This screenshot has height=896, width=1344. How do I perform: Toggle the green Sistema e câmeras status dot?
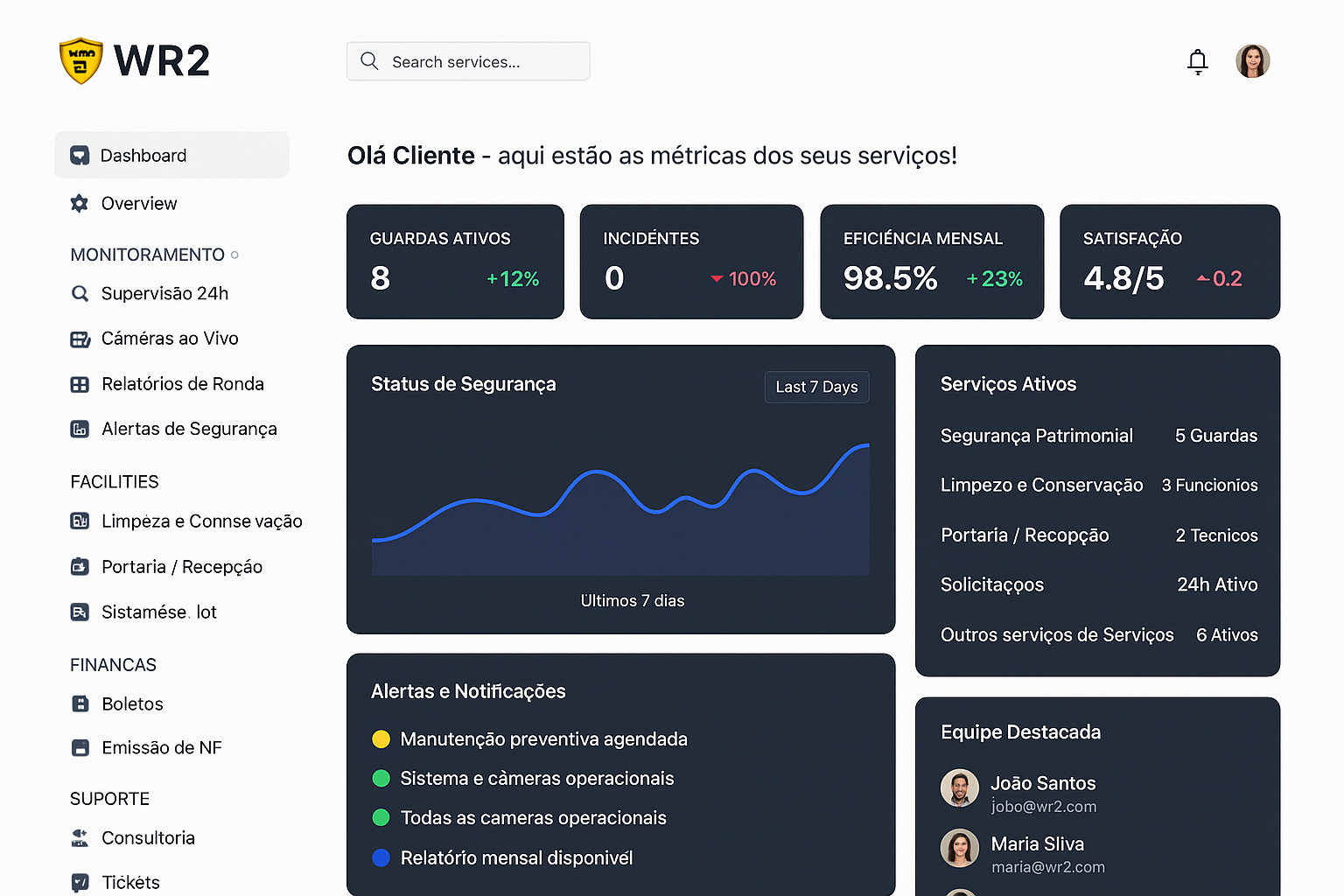tap(381, 778)
